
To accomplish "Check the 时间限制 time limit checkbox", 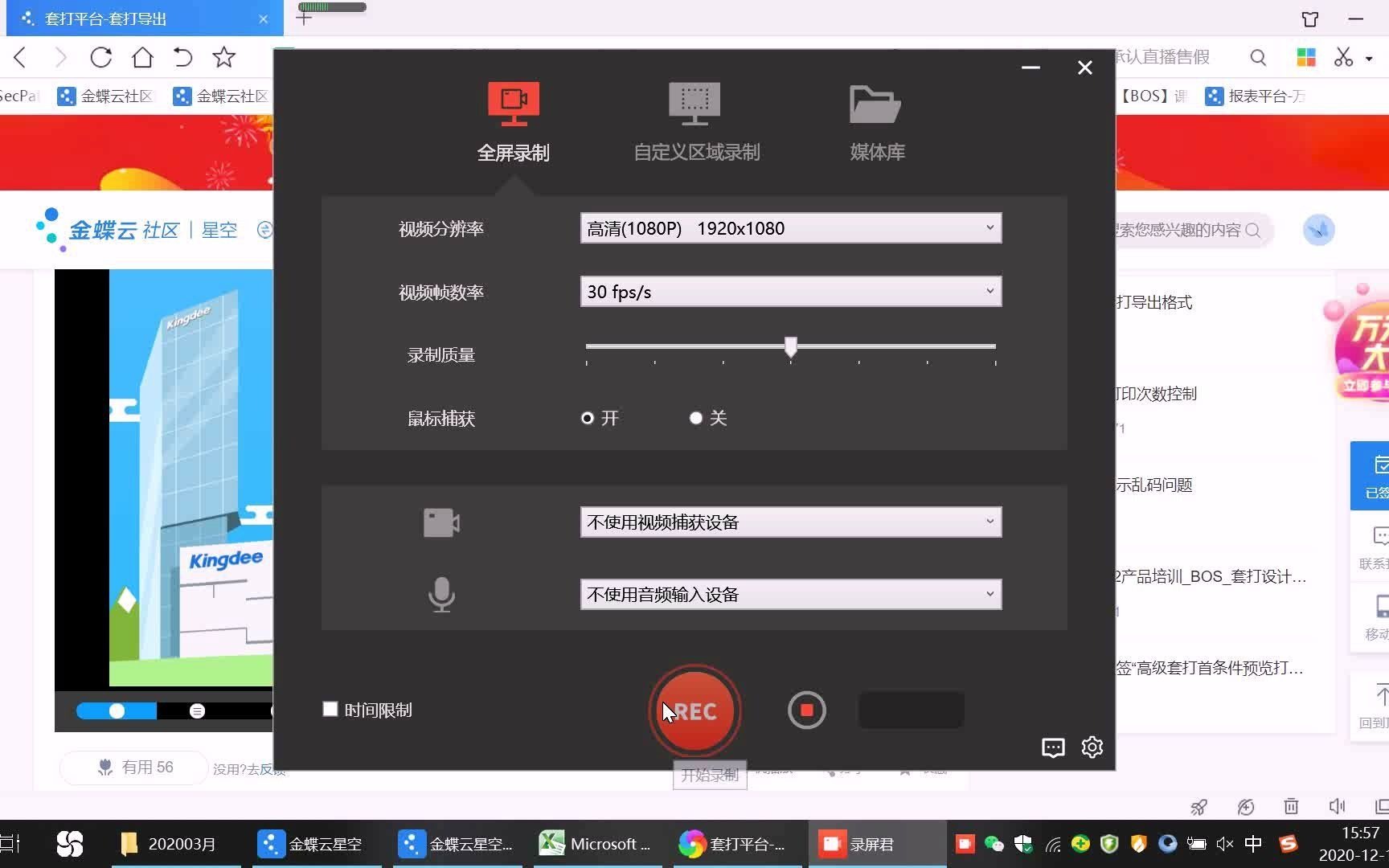I will point(330,709).
